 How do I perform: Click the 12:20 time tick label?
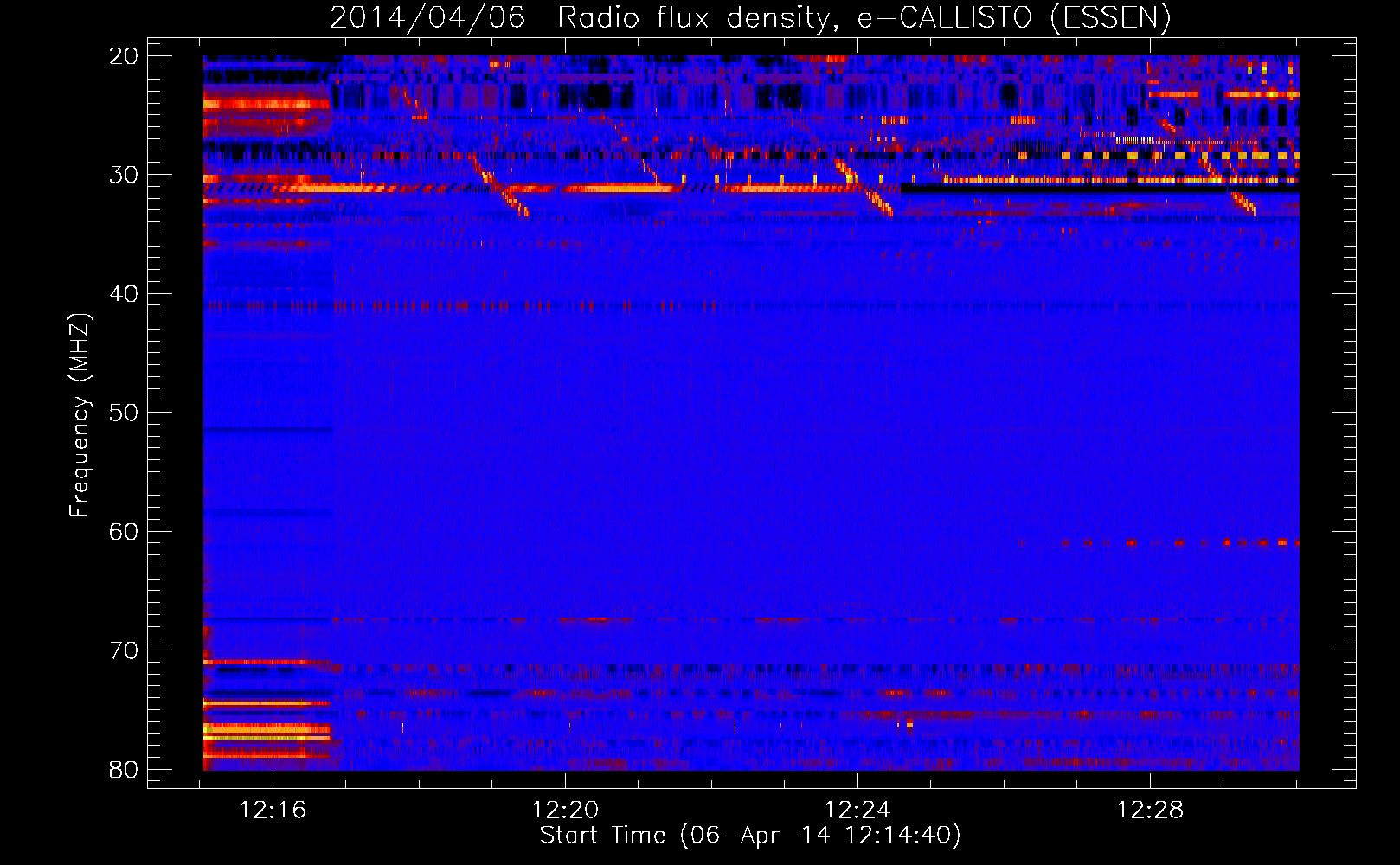pos(565,811)
